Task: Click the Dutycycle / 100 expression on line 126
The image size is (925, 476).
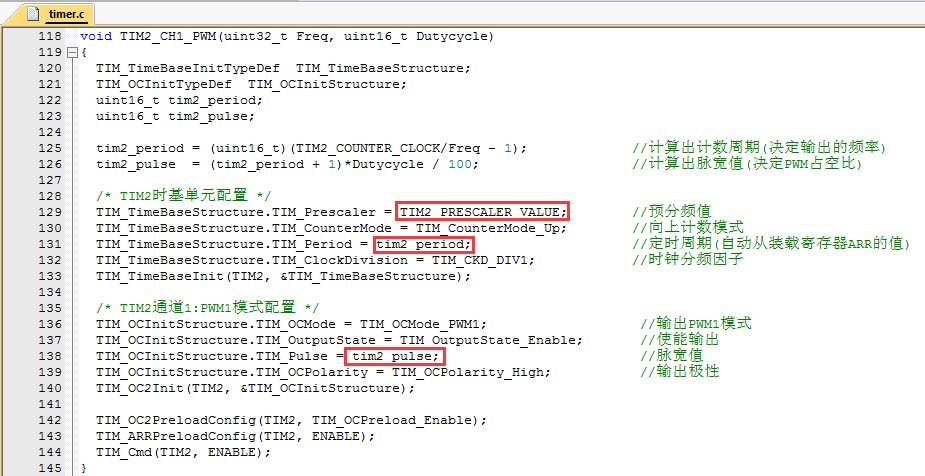Action: [412, 165]
